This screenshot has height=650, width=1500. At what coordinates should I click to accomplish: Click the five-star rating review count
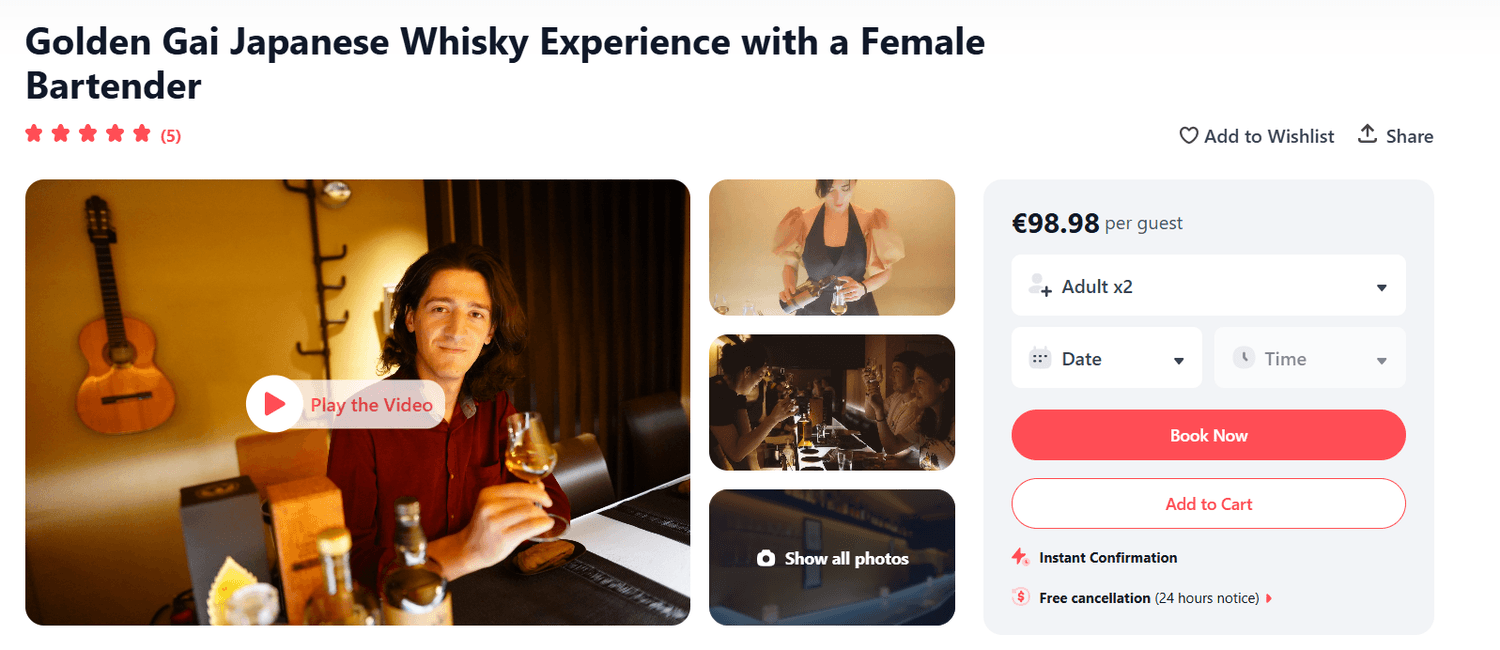point(171,136)
